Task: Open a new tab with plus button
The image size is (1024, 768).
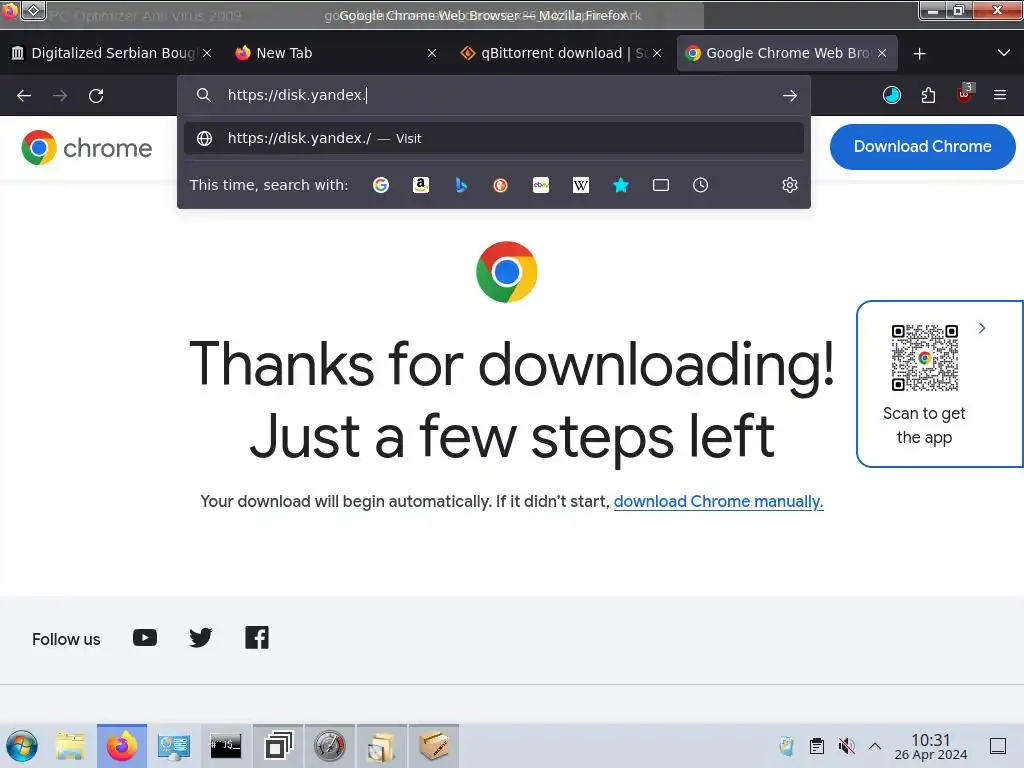Action: coord(920,54)
